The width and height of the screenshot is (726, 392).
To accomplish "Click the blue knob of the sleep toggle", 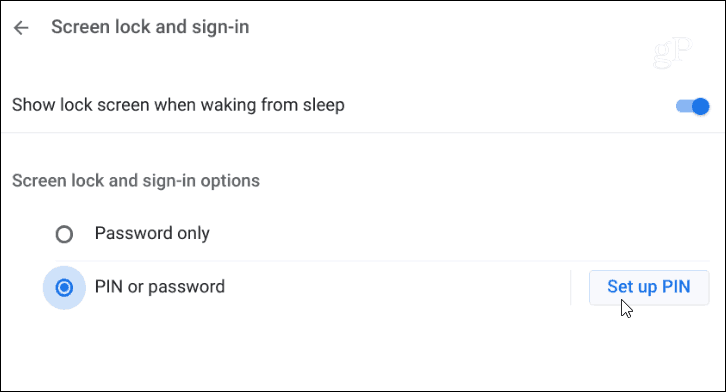I will (x=701, y=106).
